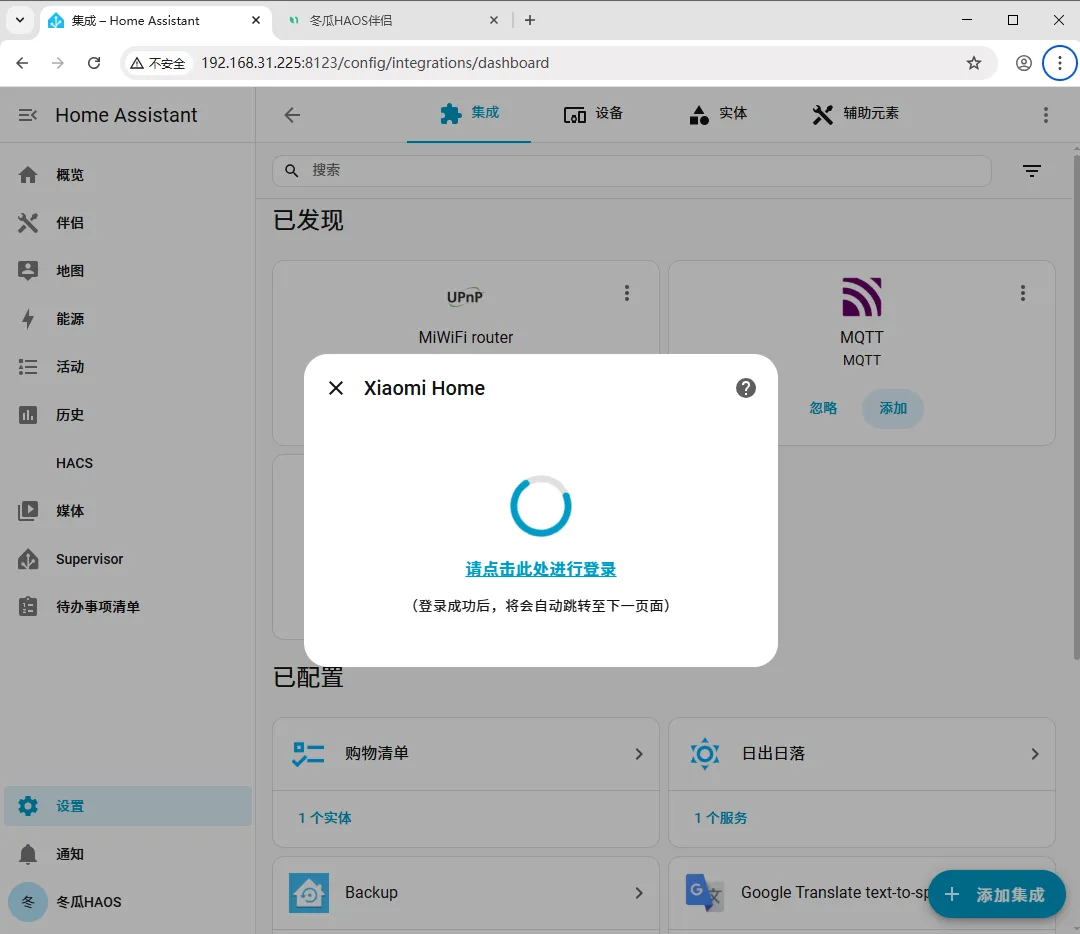Click the login link 请点击此处进行登录
Image resolution: width=1080 pixels, height=934 pixels.
(541, 569)
